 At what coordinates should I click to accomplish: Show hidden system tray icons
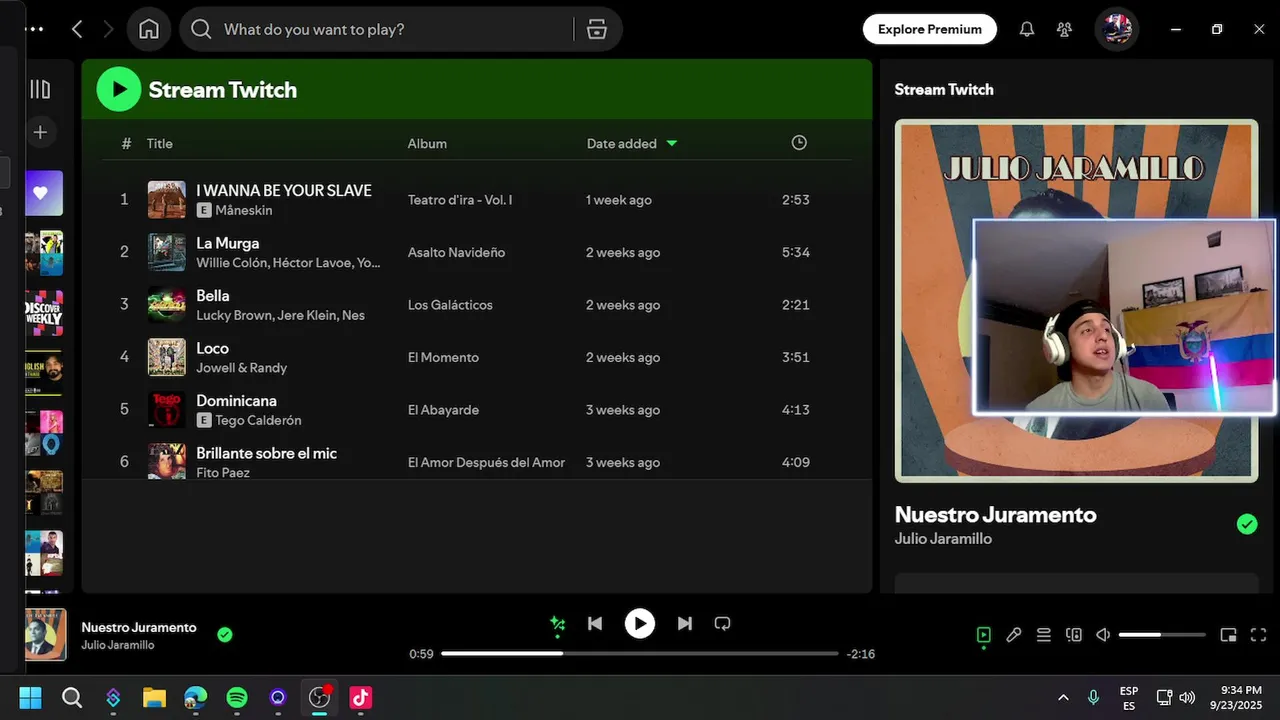point(1063,697)
